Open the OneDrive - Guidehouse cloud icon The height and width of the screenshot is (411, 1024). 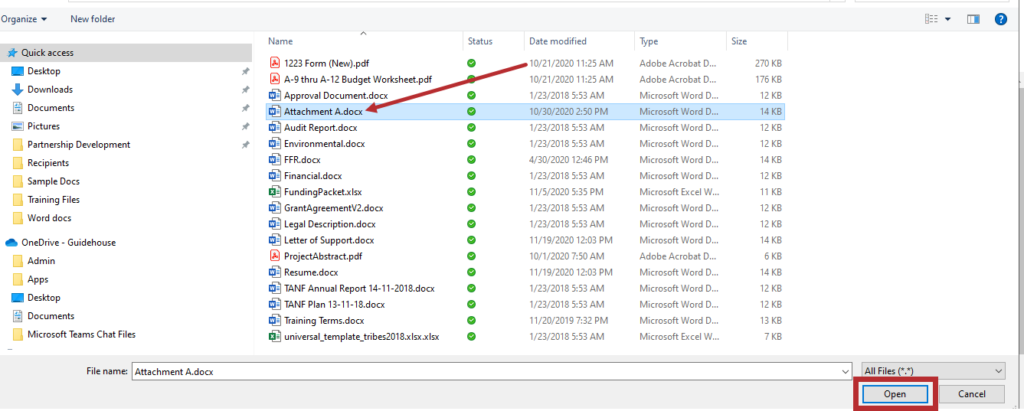click(x=12, y=242)
